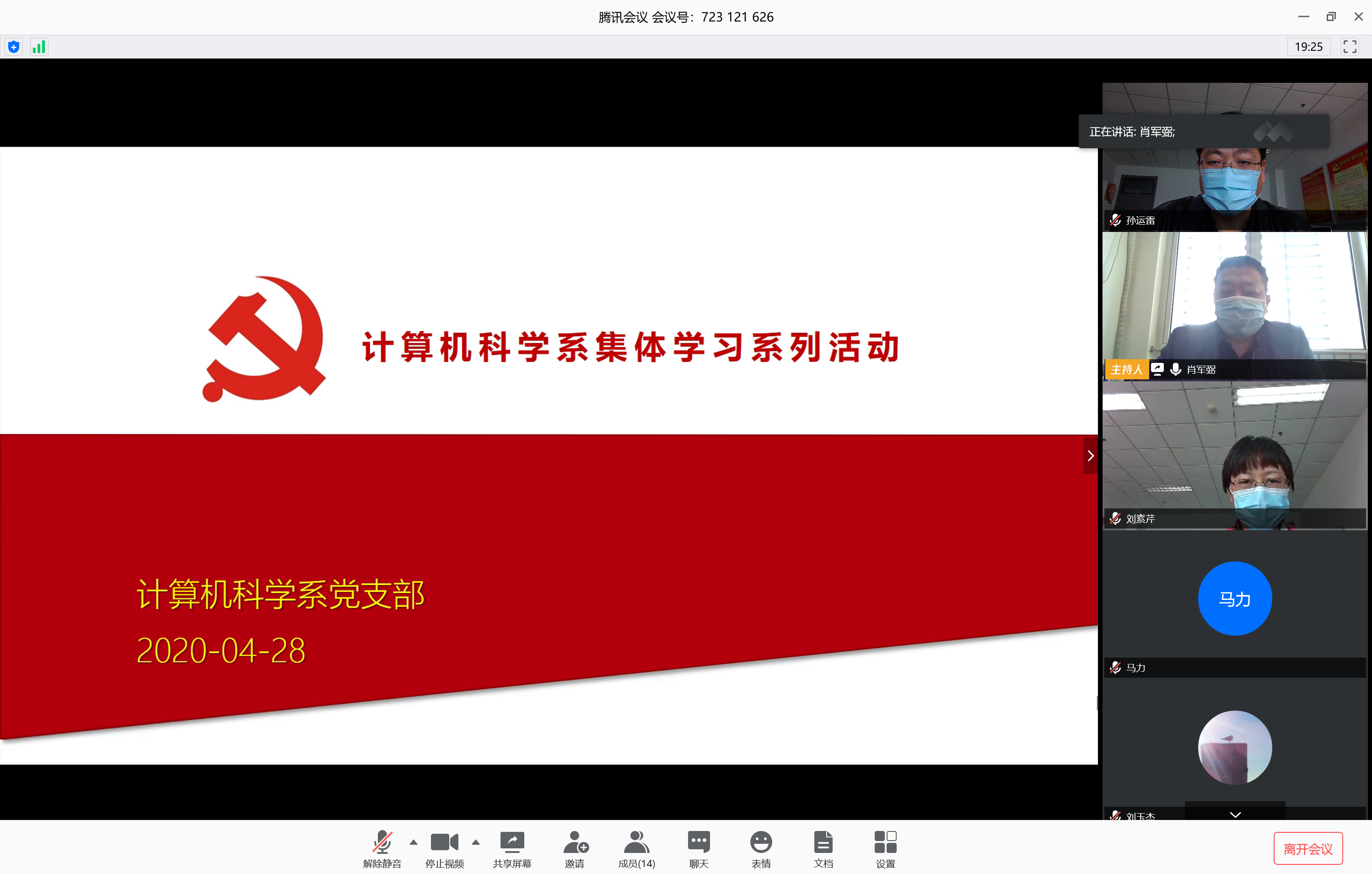
Task: Restore down the Tencent Meeting window
Action: click(1331, 16)
